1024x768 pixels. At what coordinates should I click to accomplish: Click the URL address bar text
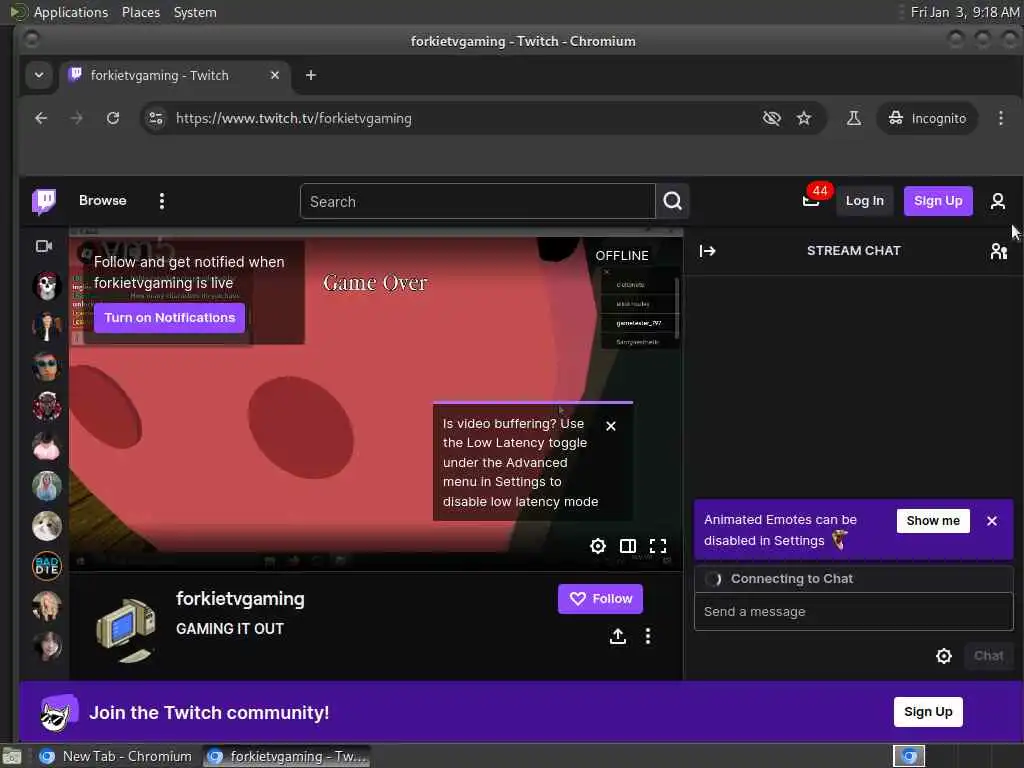pyautogui.click(x=293, y=118)
